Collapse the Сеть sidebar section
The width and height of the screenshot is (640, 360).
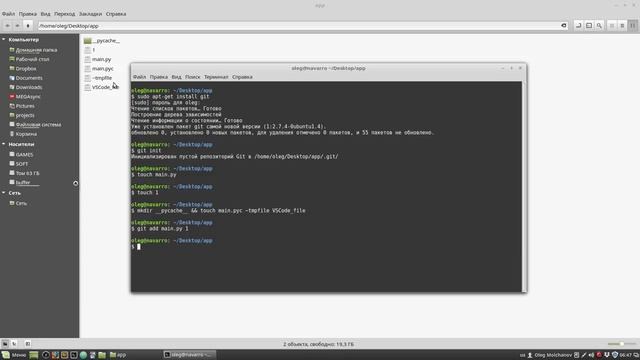(4, 193)
